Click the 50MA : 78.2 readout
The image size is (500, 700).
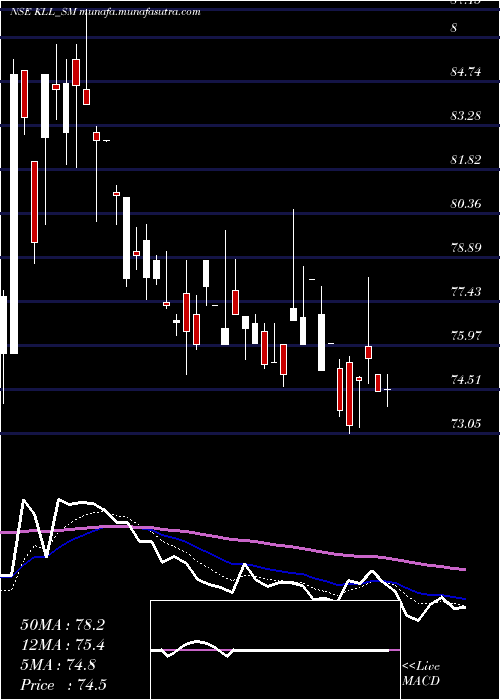(62, 625)
